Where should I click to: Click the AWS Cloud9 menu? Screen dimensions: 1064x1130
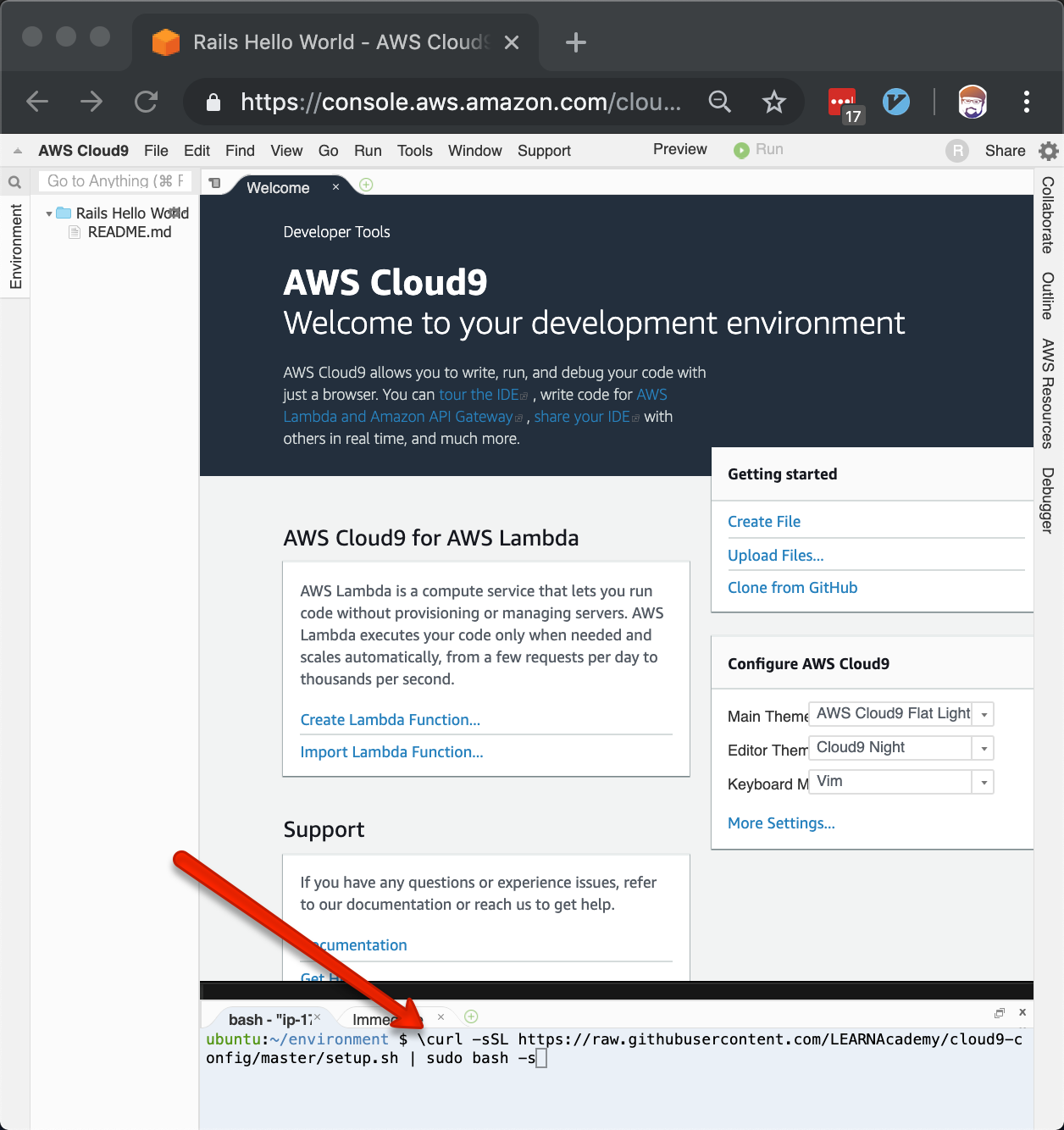point(83,151)
